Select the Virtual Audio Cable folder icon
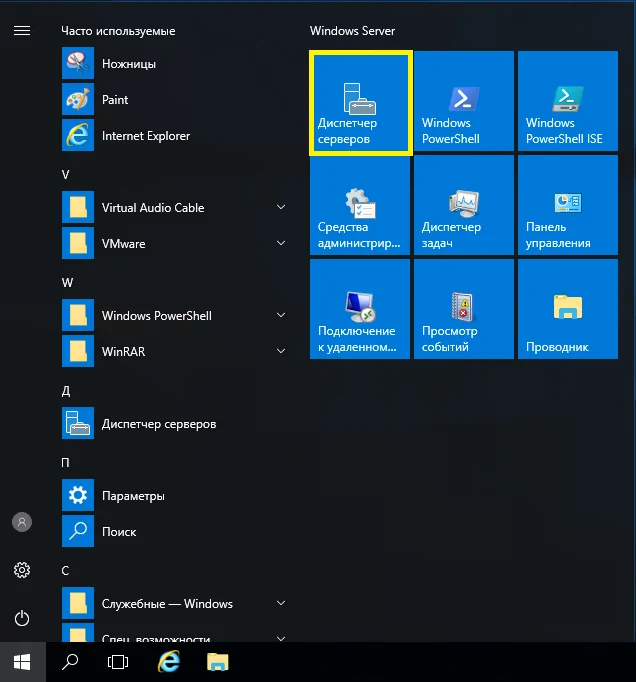Image resolution: width=636 pixels, height=682 pixels. pos(78,207)
